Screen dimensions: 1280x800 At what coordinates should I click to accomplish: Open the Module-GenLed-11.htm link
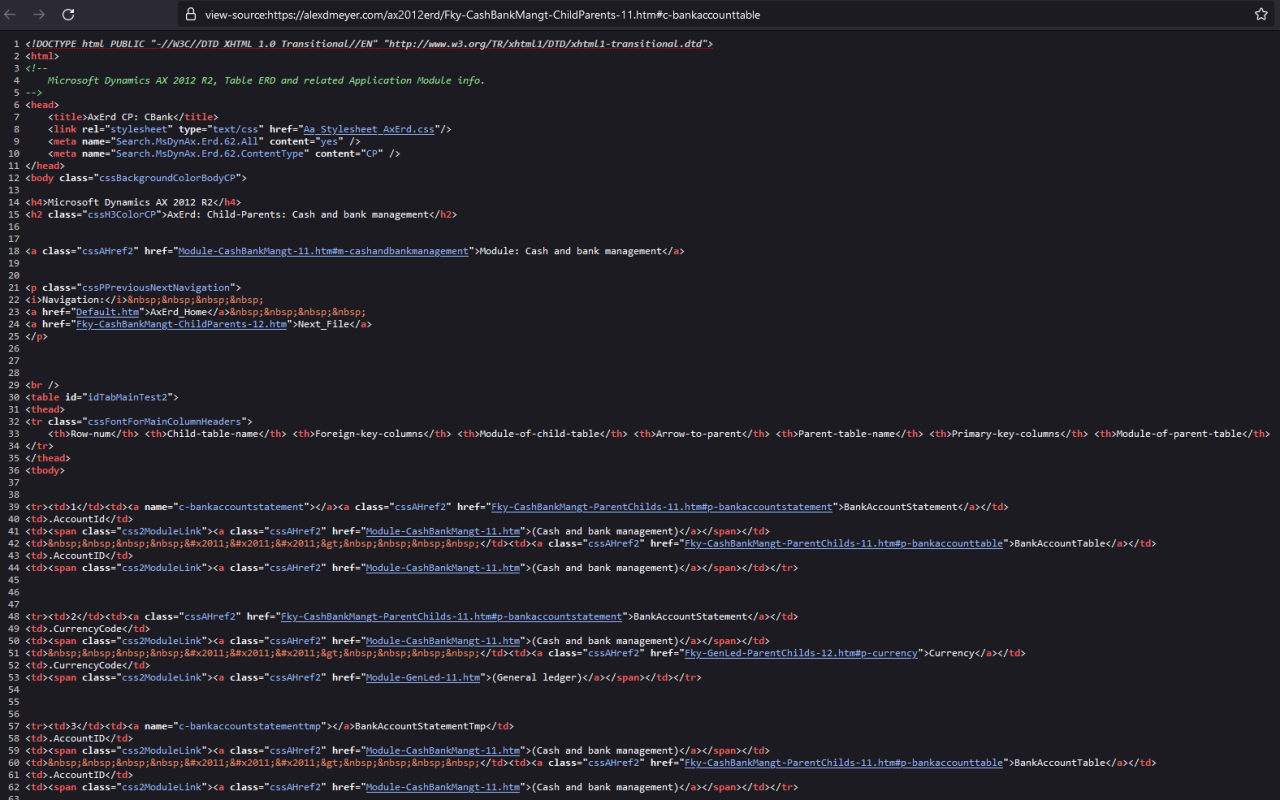(423, 677)
